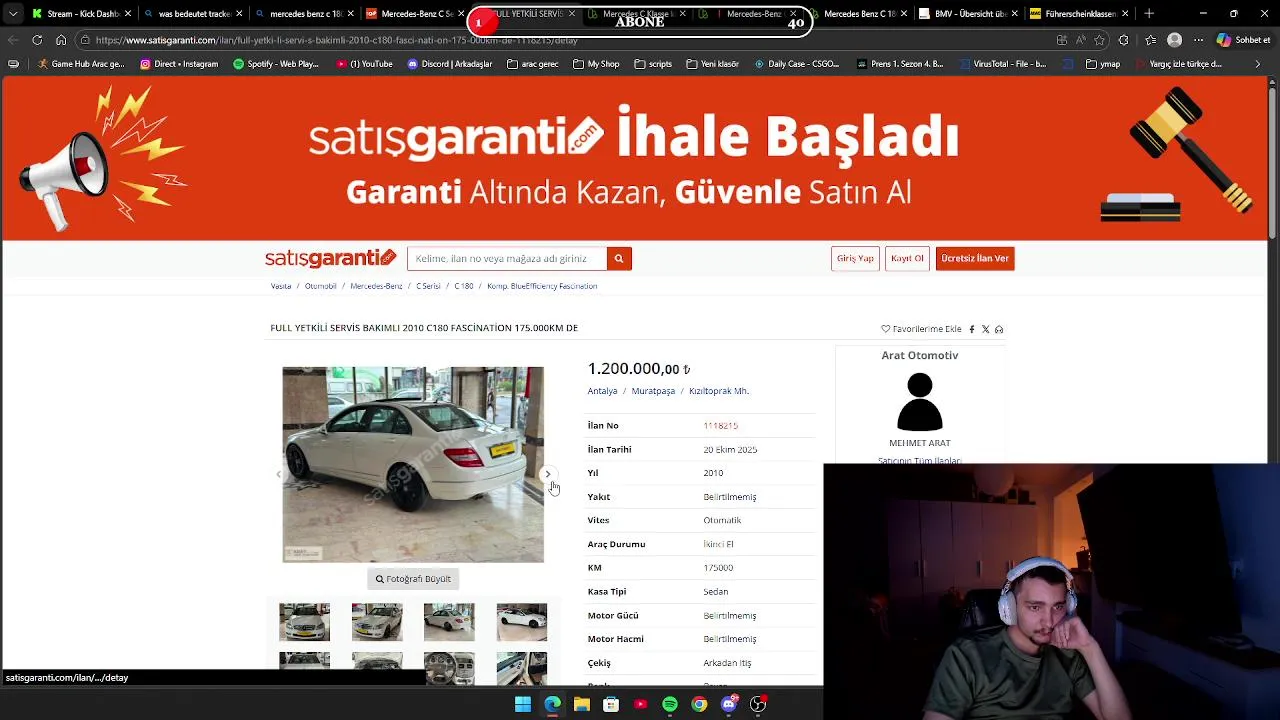Viewport: 1280px width, 720px height.
Task: Open browser settings and more menu
Action: (x=1199, y=40)
